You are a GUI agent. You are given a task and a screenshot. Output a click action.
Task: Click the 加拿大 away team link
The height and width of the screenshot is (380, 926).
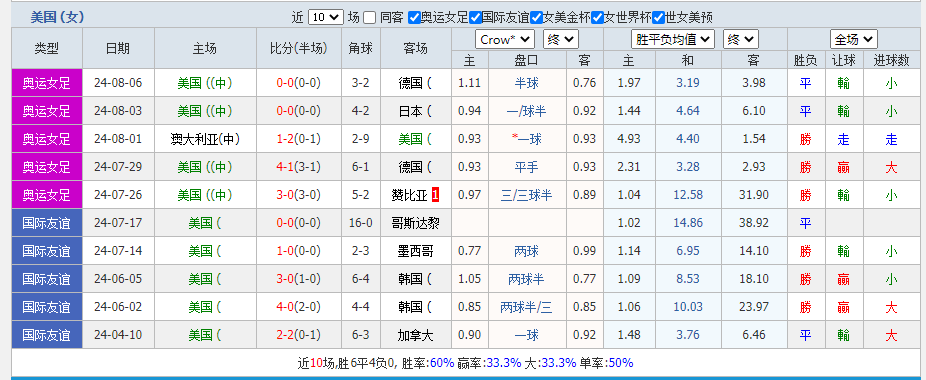point(416,335)
